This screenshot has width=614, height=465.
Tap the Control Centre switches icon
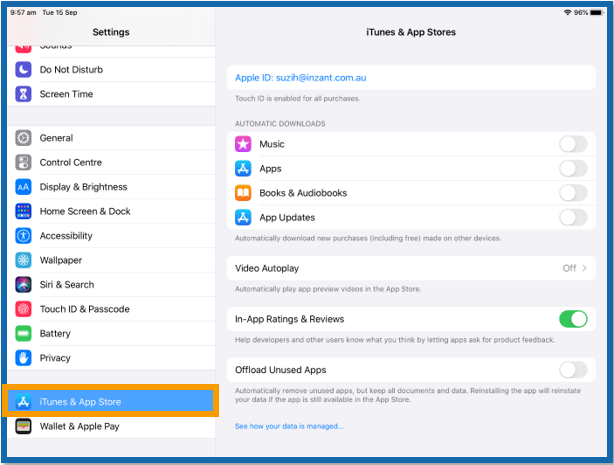click(x=23, y=162)
